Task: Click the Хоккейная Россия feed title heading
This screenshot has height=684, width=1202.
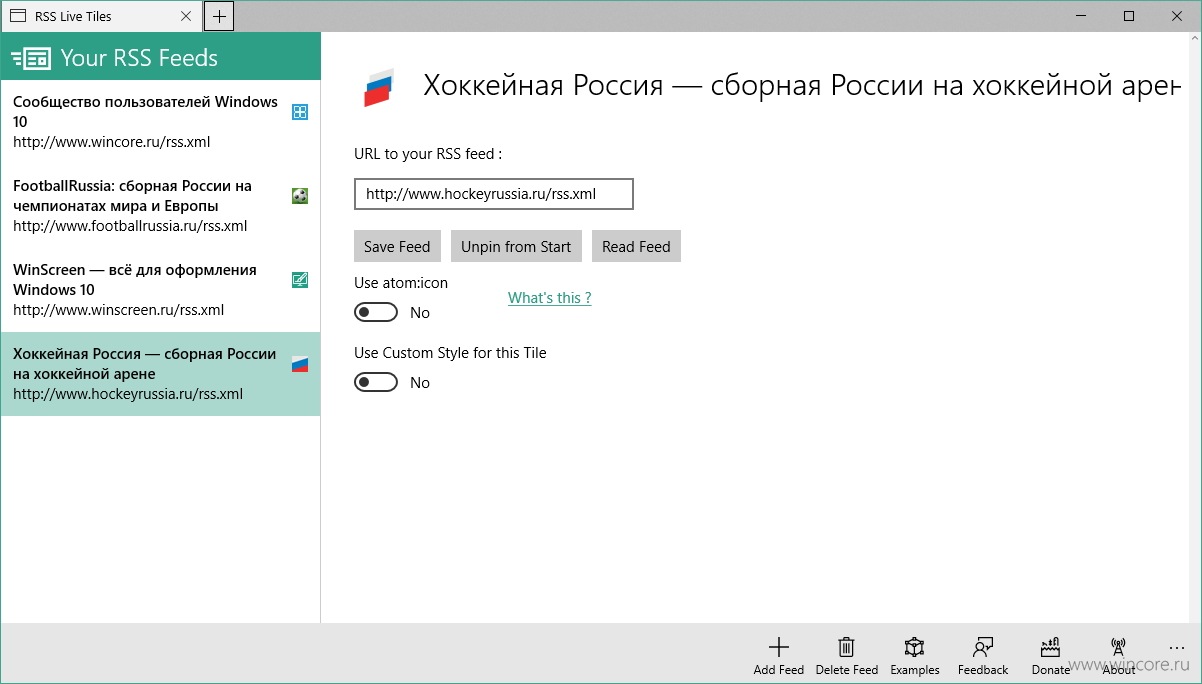Action: (x=803, y=86)
